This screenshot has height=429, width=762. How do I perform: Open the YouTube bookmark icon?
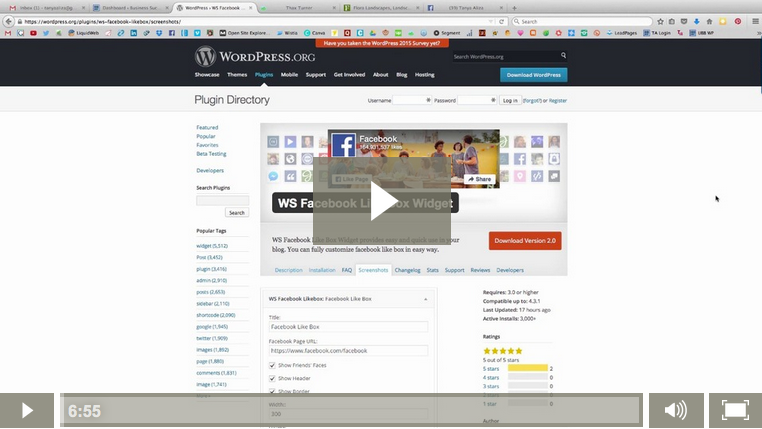point(33,33)
